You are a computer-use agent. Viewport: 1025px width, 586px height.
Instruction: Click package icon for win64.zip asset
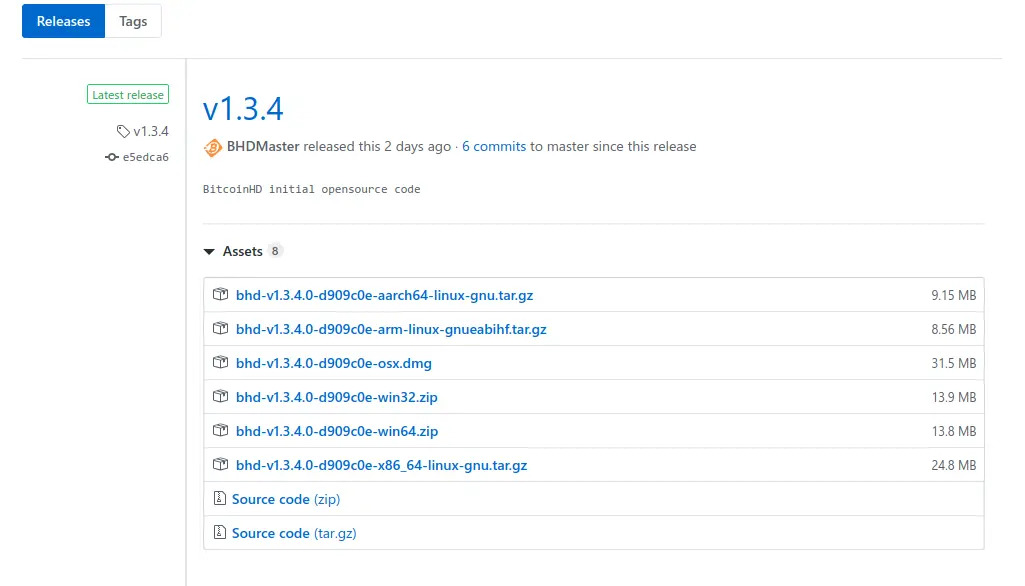click(220, 430)
